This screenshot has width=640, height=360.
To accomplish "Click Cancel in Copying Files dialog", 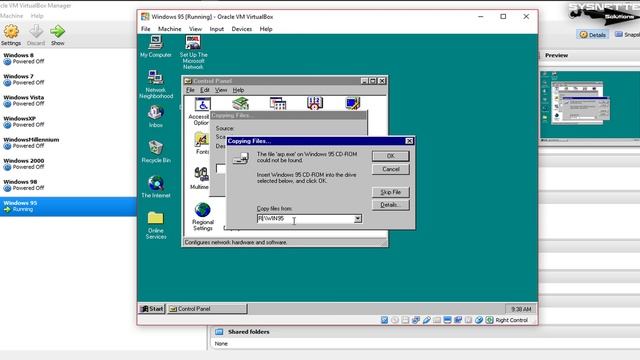I will pos(391,169).
